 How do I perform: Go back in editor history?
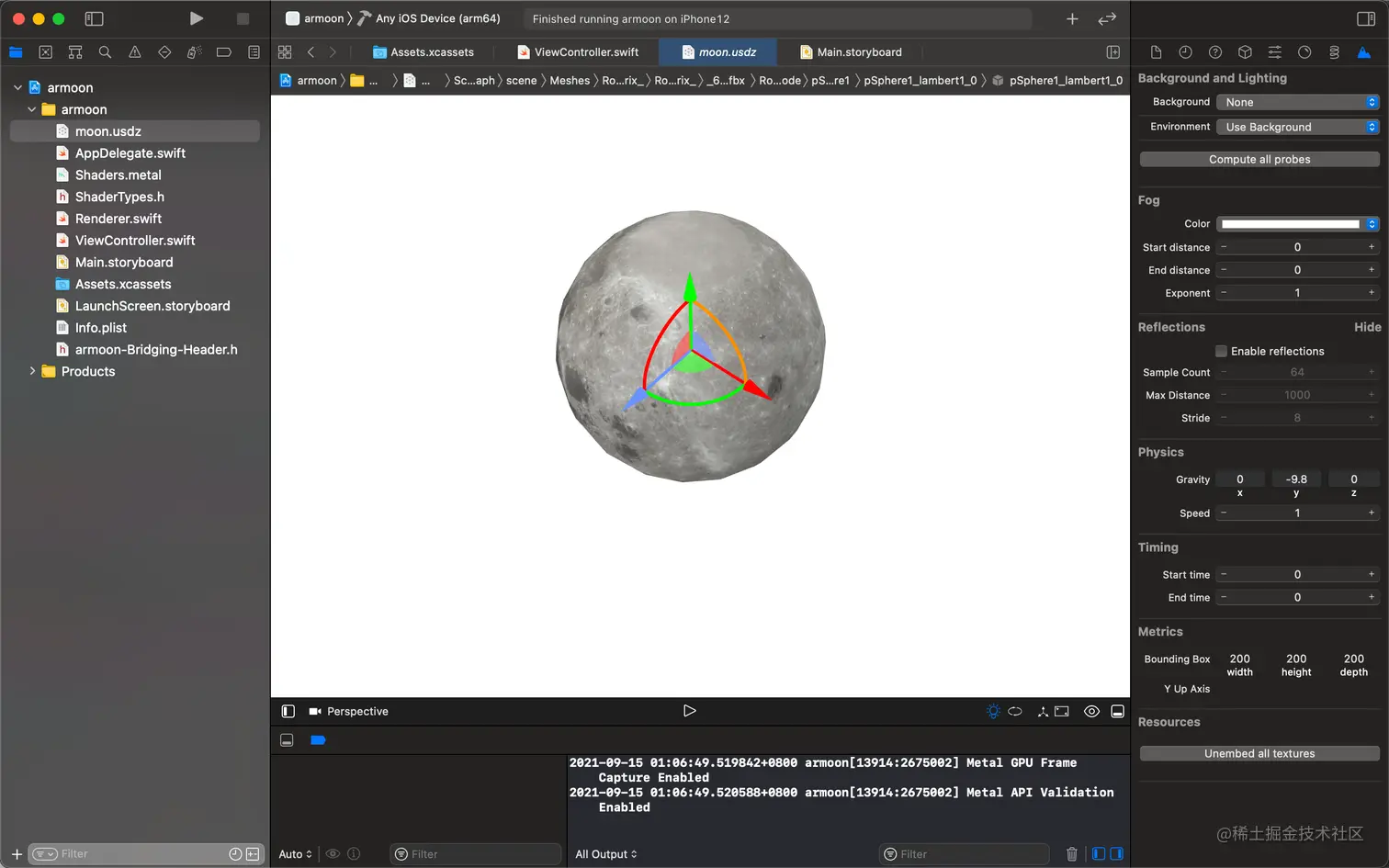click(x=311, y=52)
